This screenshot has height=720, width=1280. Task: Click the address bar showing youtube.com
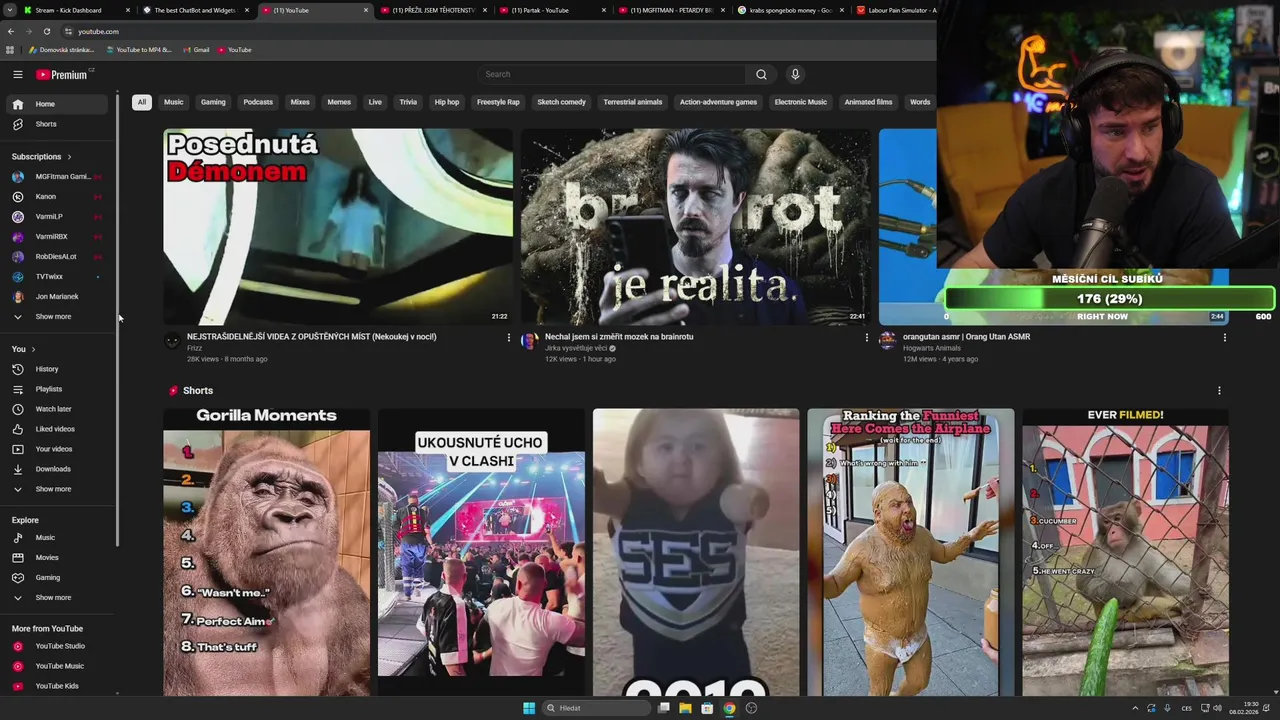(500, 31)
